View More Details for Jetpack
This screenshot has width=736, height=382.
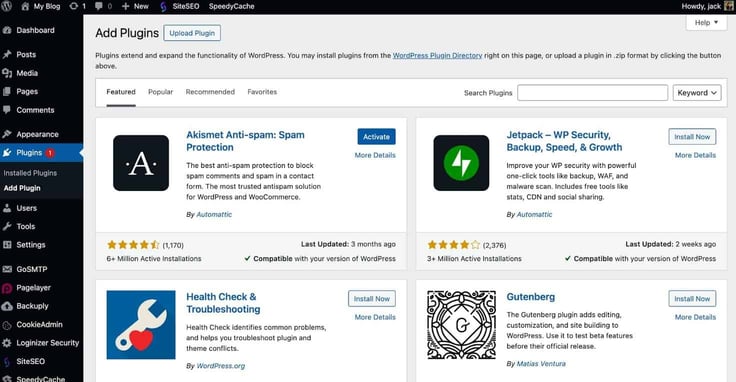tap(695, 155)
